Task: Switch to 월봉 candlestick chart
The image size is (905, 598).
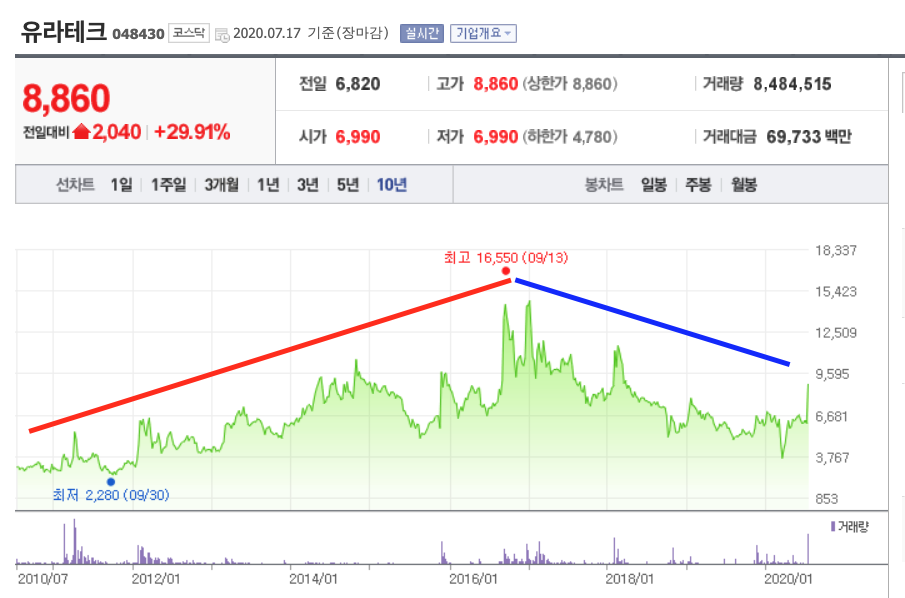Action: coord(744,185)
